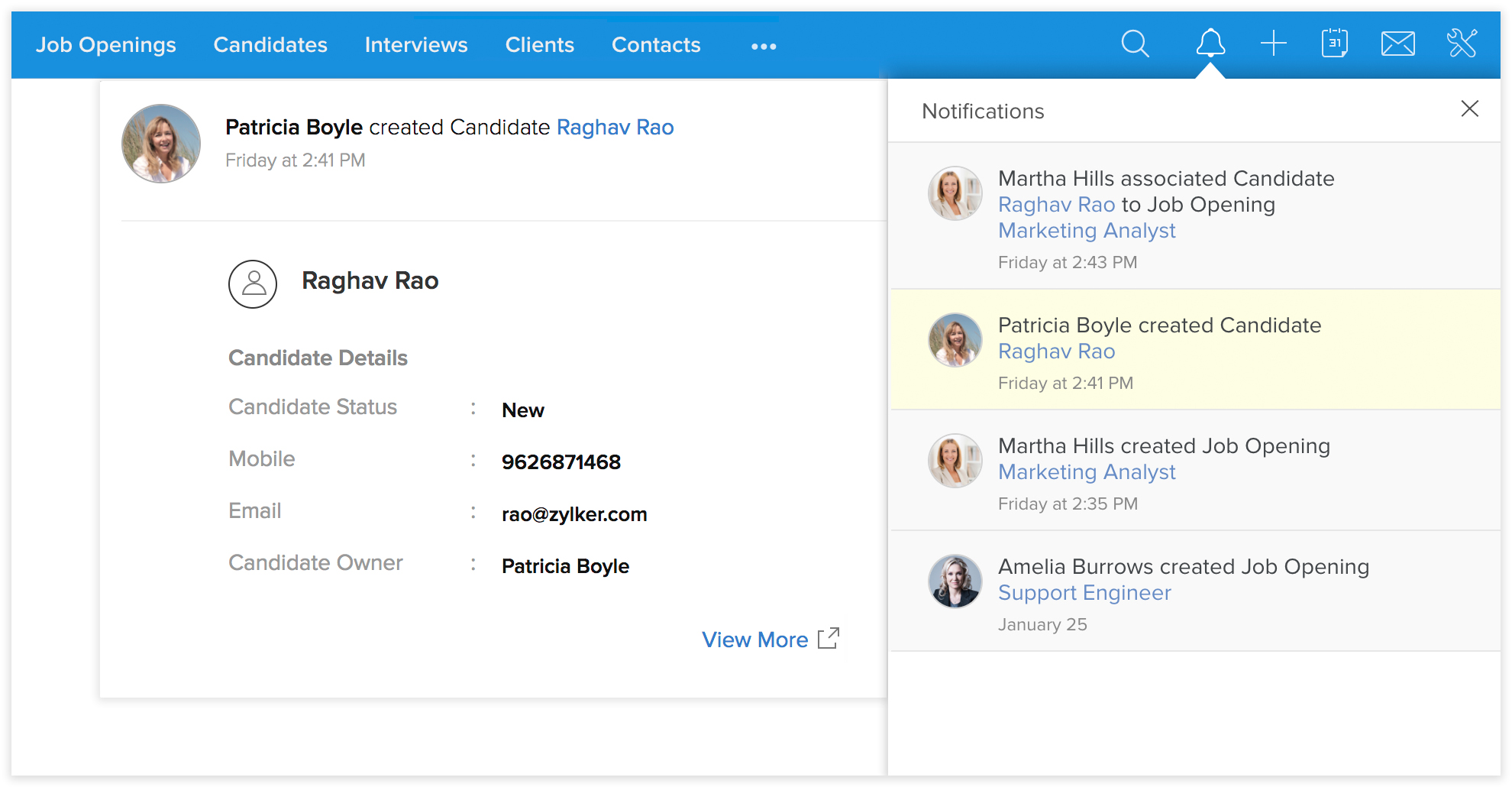1512x787 pixels.
Task: Click Patricia Boyle's large avatar photo
Action: [161, 144]
